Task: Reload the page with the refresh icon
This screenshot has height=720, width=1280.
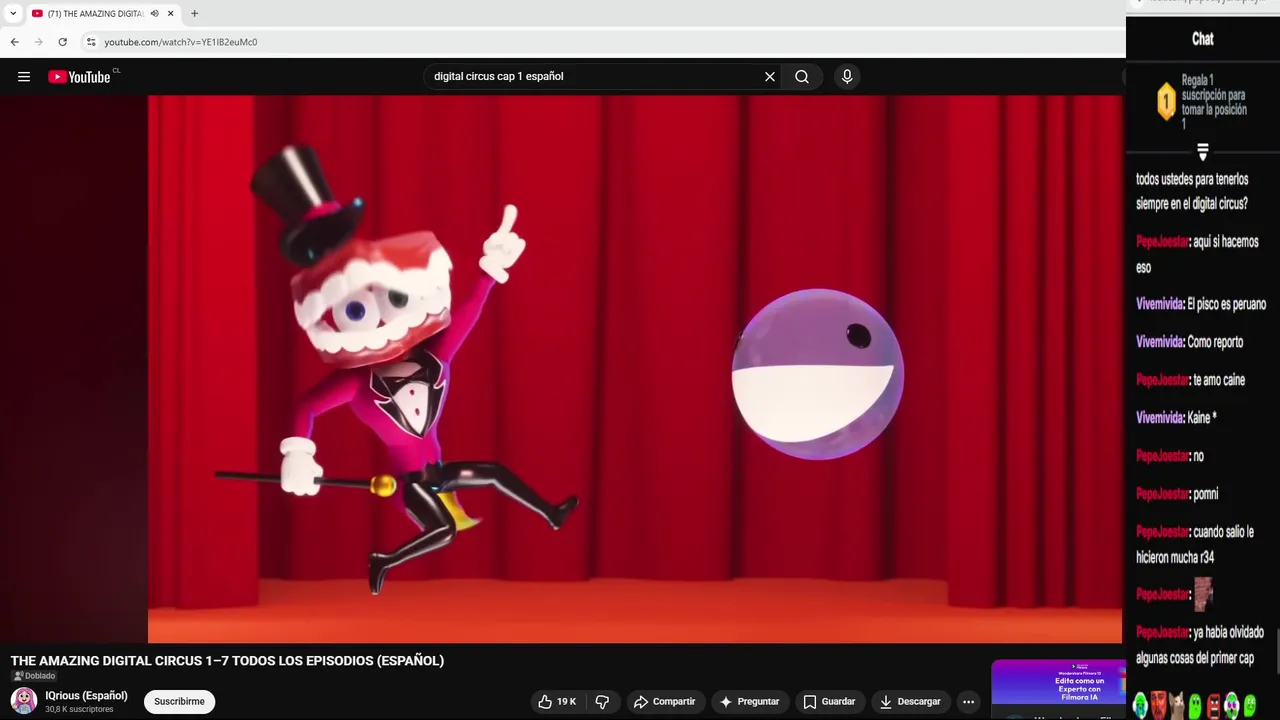Action: 62,42
